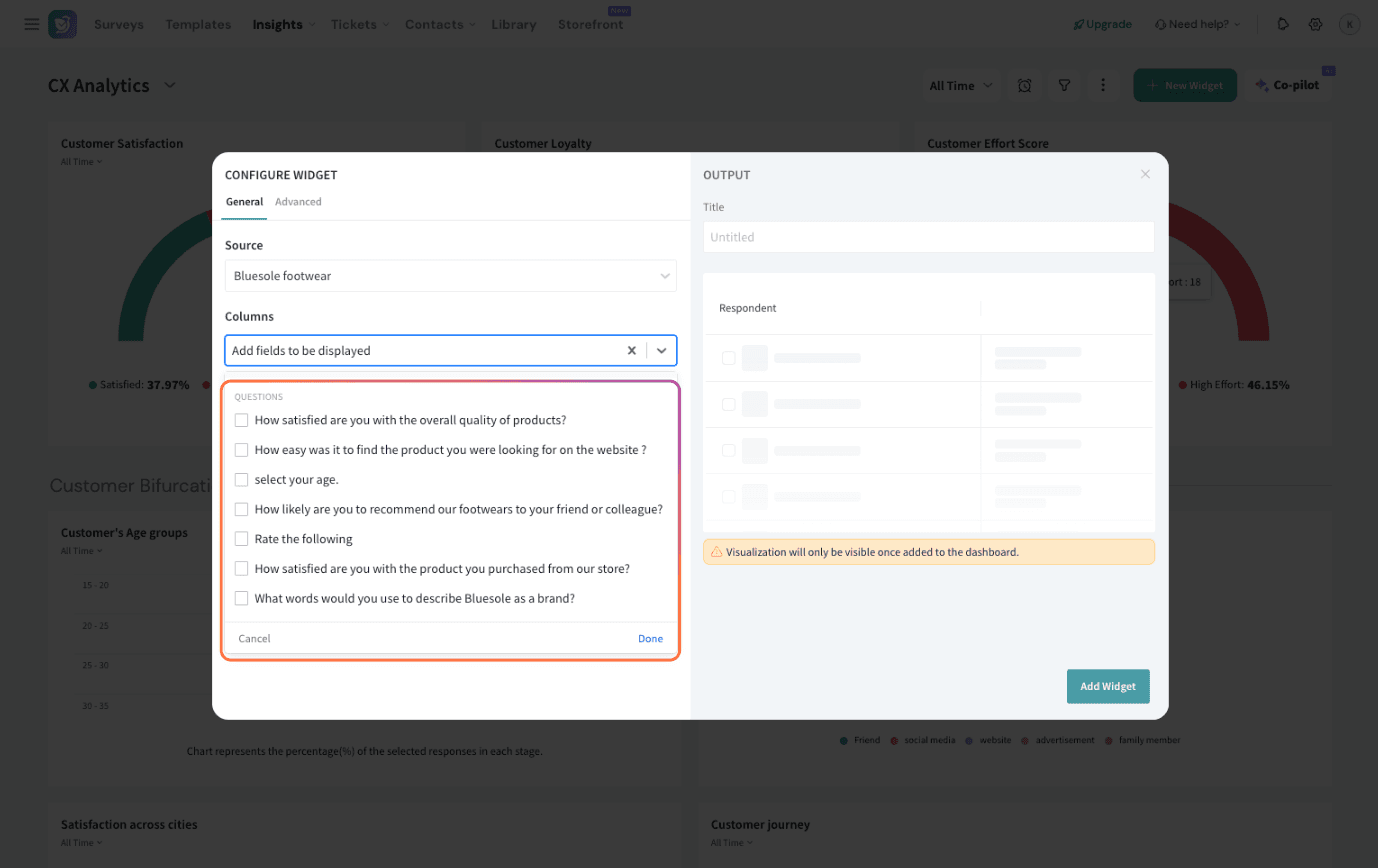Collapse the Columns dropdown chevron
Screen dimensions: 1378x868
[662, 351]
